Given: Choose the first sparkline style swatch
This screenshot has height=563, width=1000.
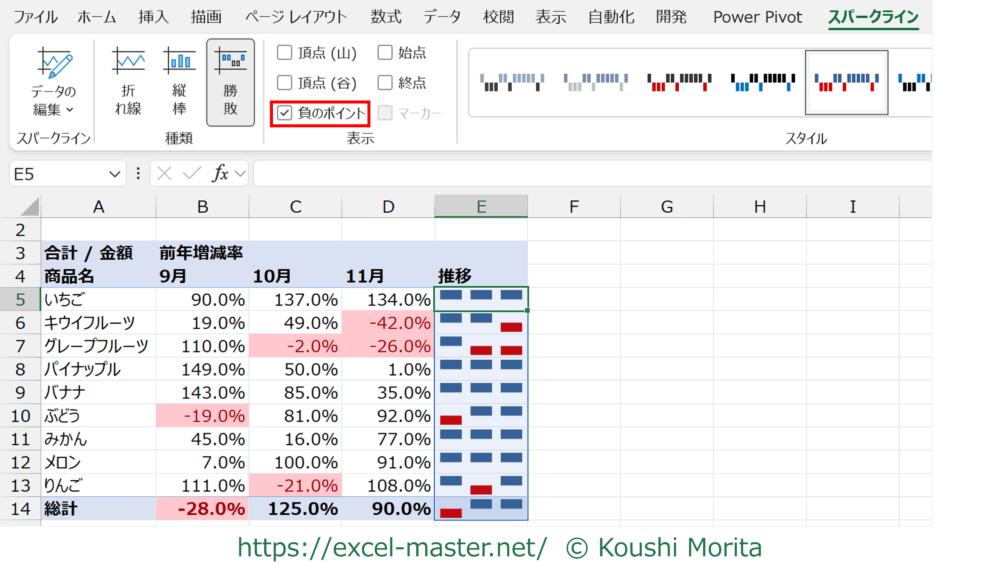Looking at the screenshot, I should pos(508,81).
